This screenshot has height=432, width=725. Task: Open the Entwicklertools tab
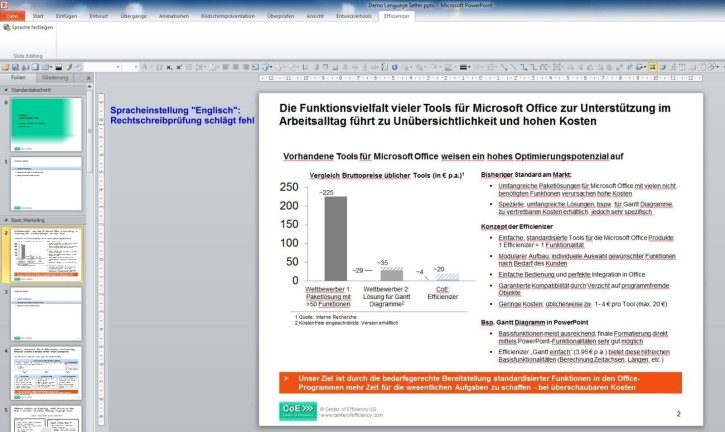[x=354, y=16]
